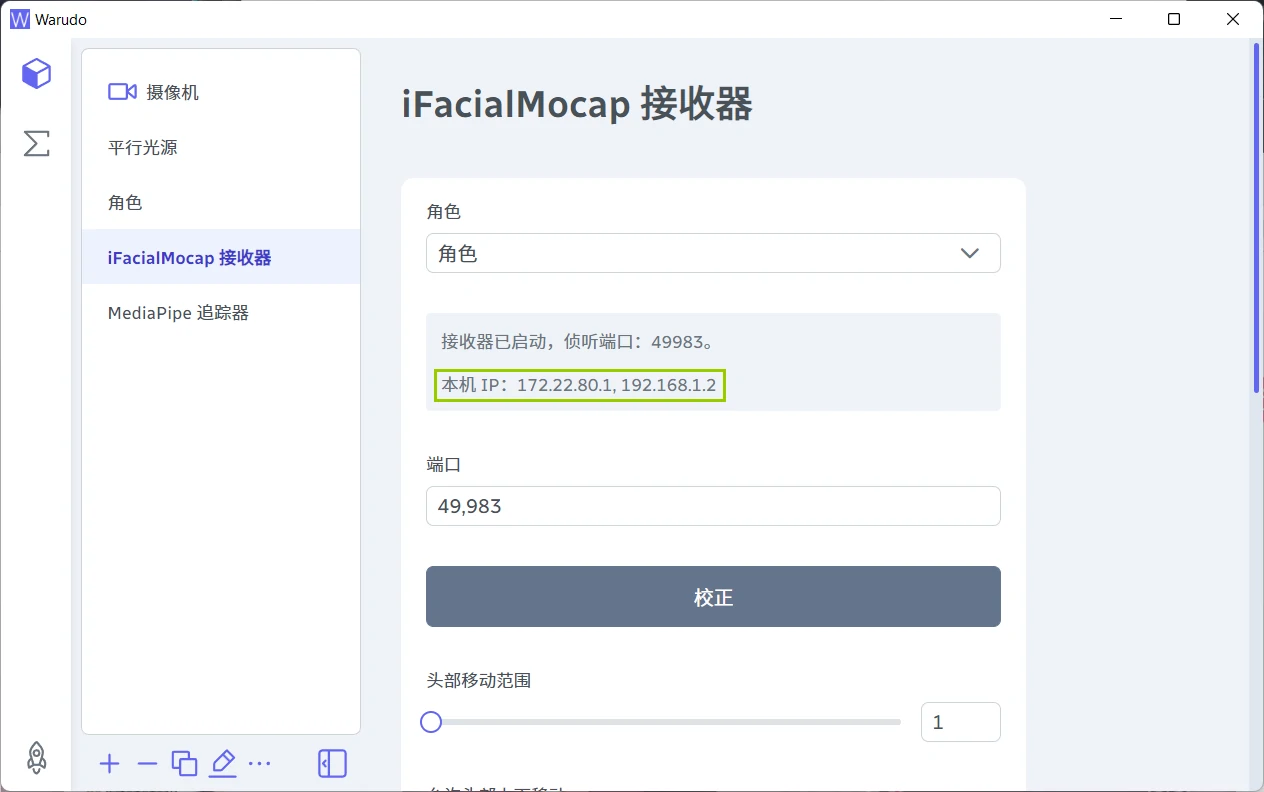Viewport: 1264px width, 792px height.
Task: Close the Warudo window
Action: tap(1232, 19)
